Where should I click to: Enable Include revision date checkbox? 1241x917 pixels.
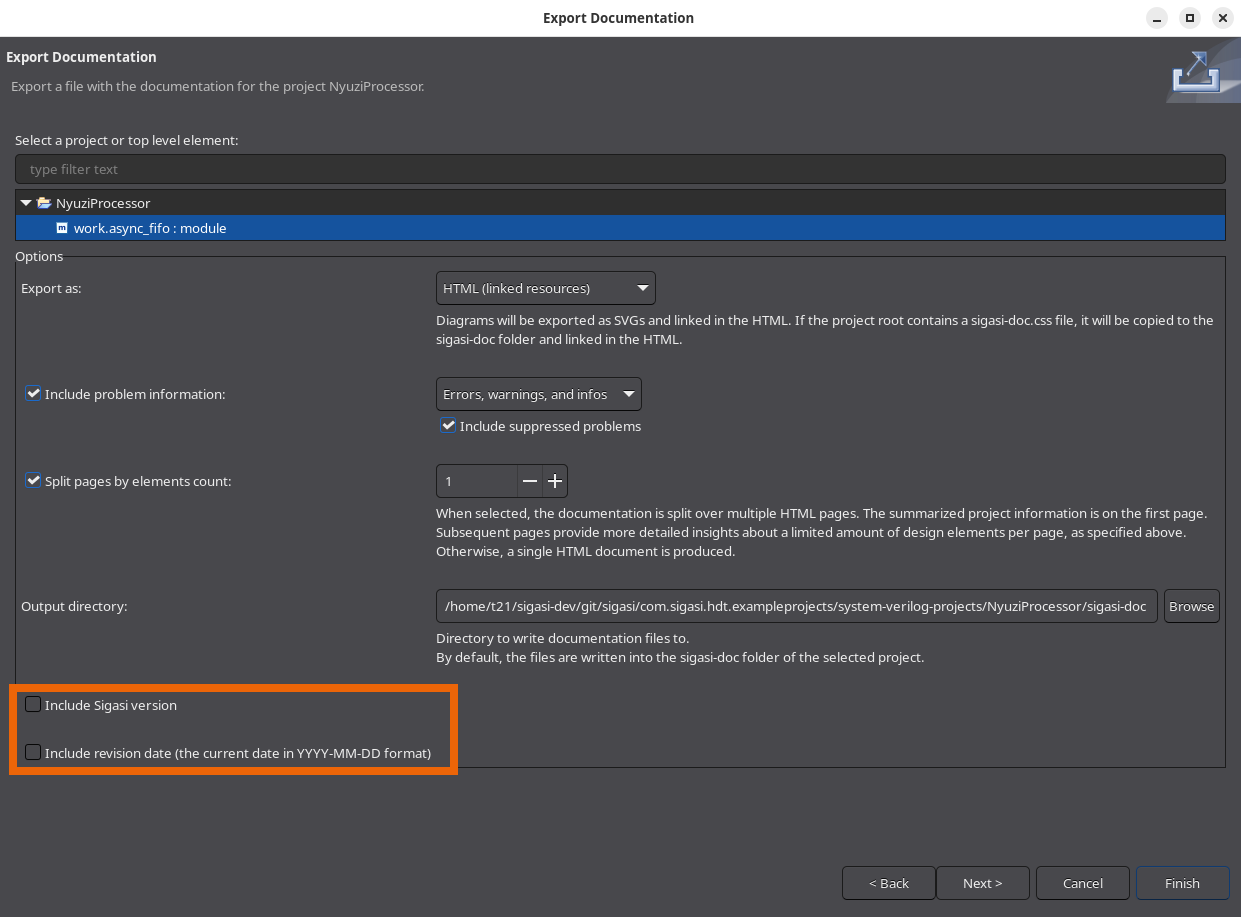point(33,753)
